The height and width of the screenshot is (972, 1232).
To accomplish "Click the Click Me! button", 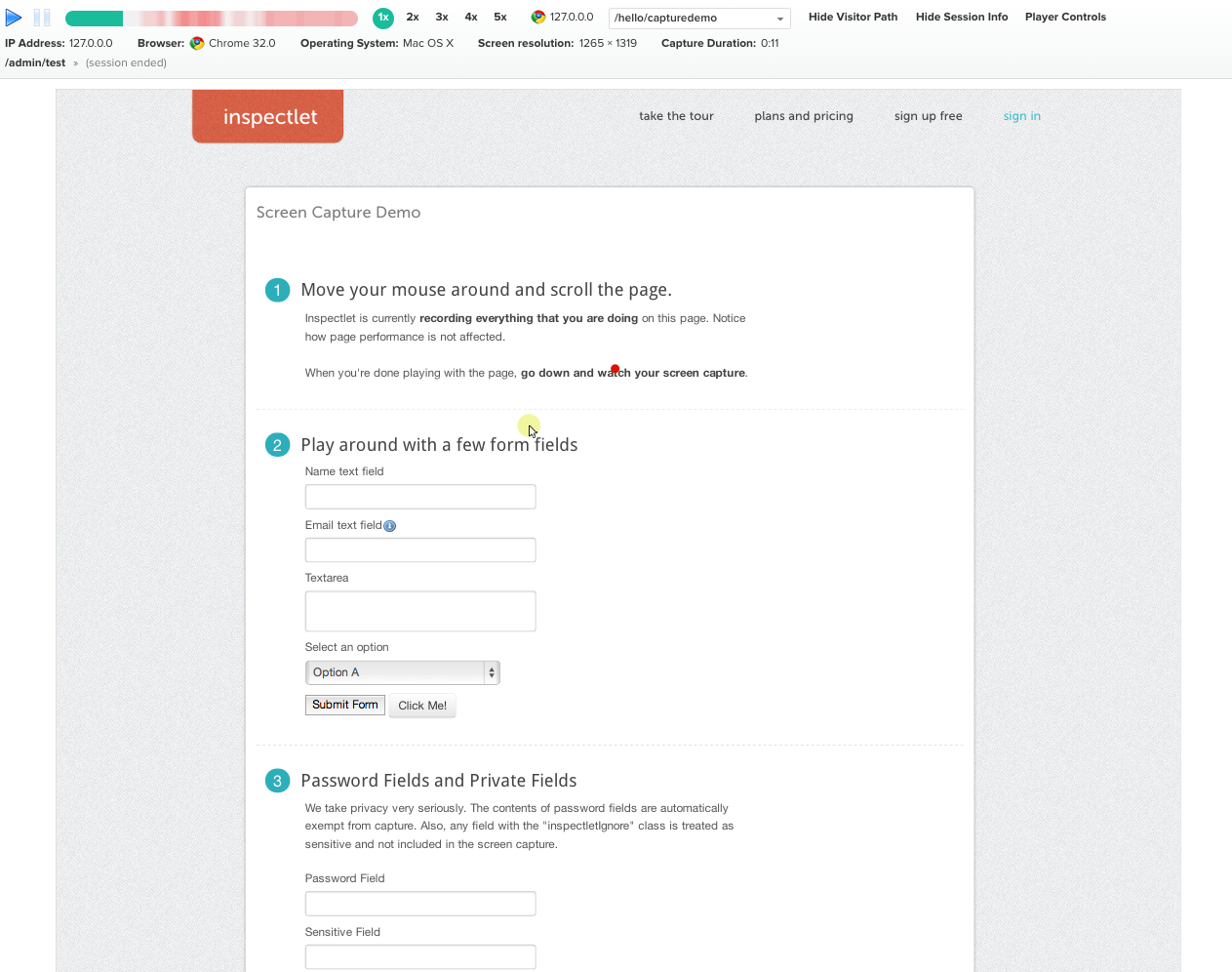I will click(x=422, y=706).
